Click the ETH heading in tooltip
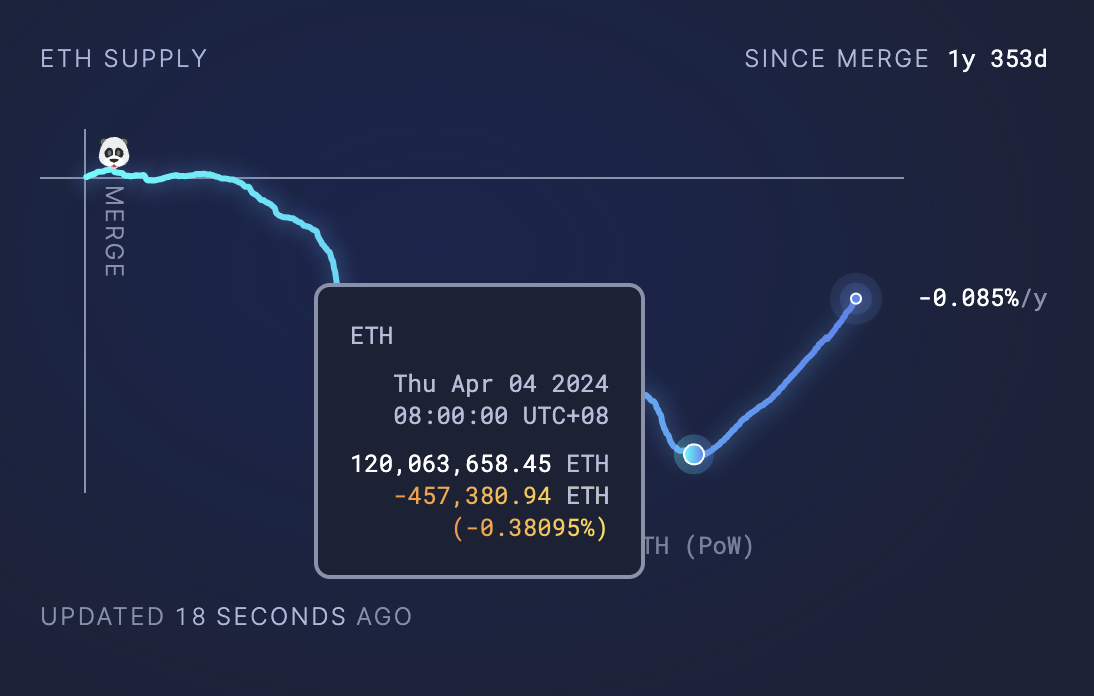1094x696 pixels. tap(372, 336)
